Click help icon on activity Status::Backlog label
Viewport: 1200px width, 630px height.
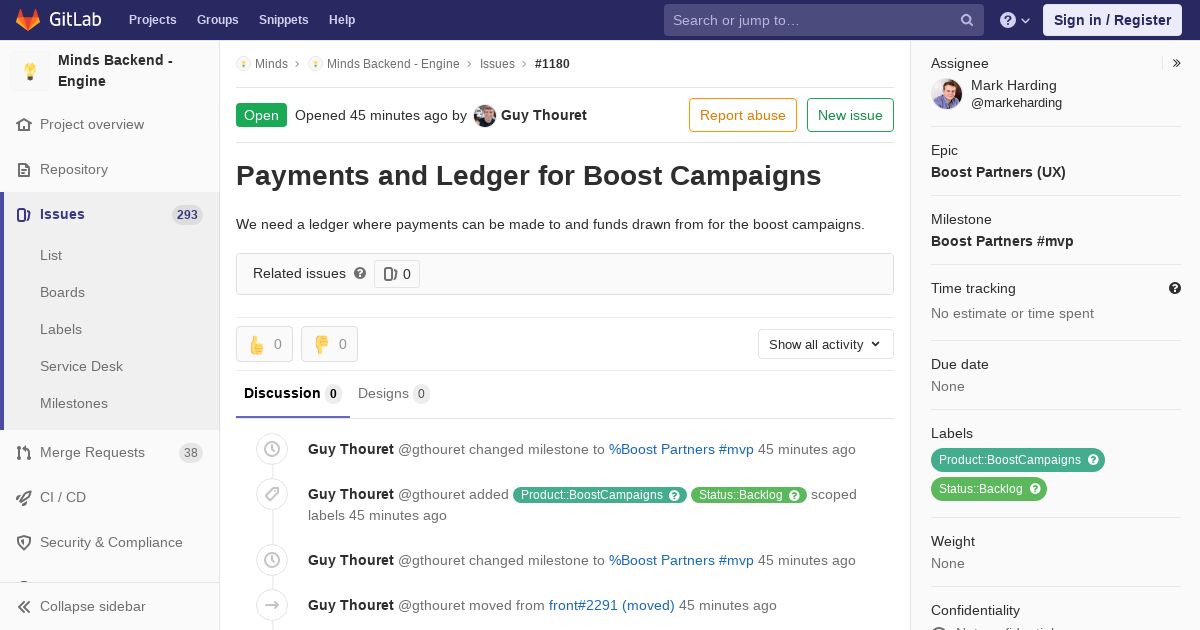click(795, 495)
